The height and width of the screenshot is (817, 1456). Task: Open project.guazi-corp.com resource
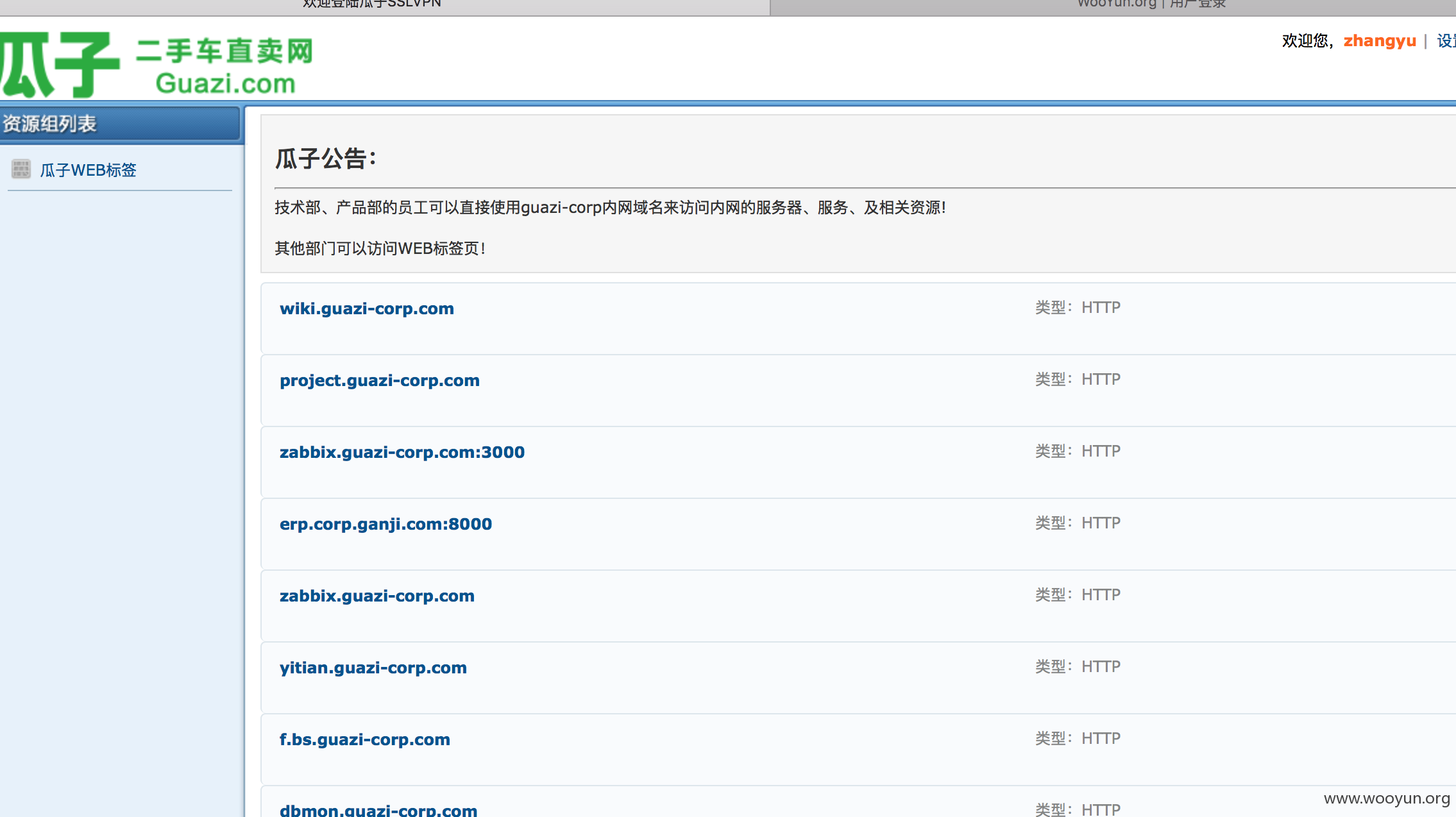pos(380,380)
